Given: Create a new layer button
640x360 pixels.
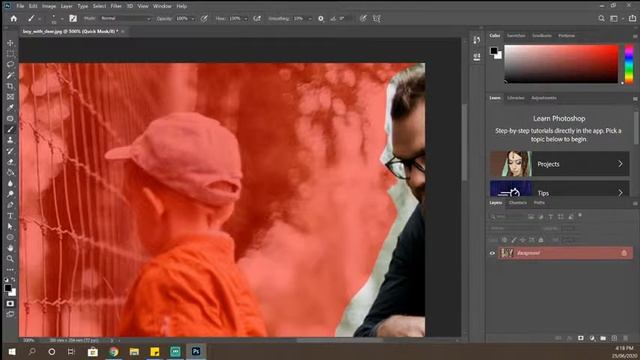Looking at the screenshot, I should click(614, 338).
